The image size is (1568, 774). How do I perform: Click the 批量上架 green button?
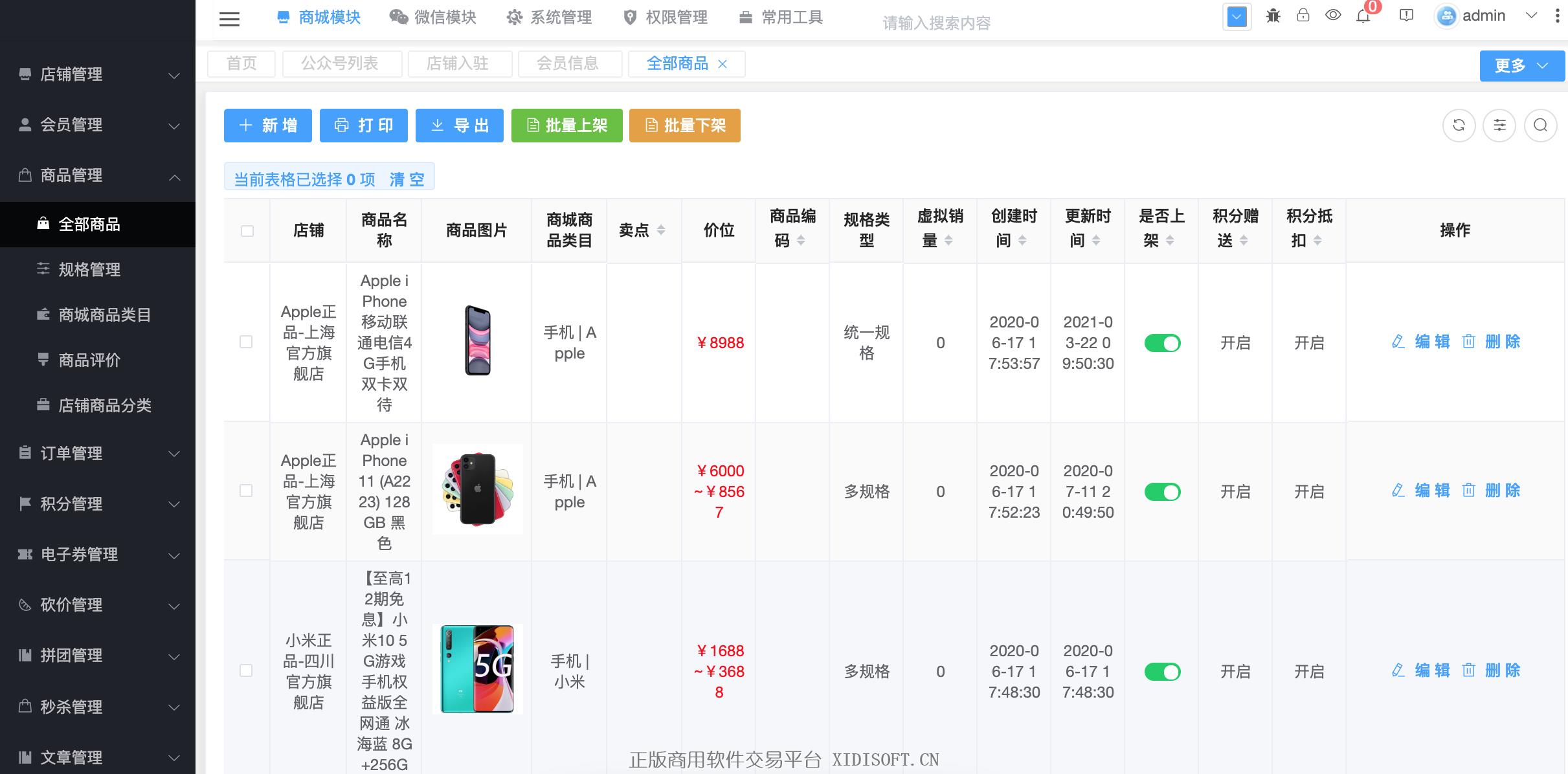[x=566, y=126]
